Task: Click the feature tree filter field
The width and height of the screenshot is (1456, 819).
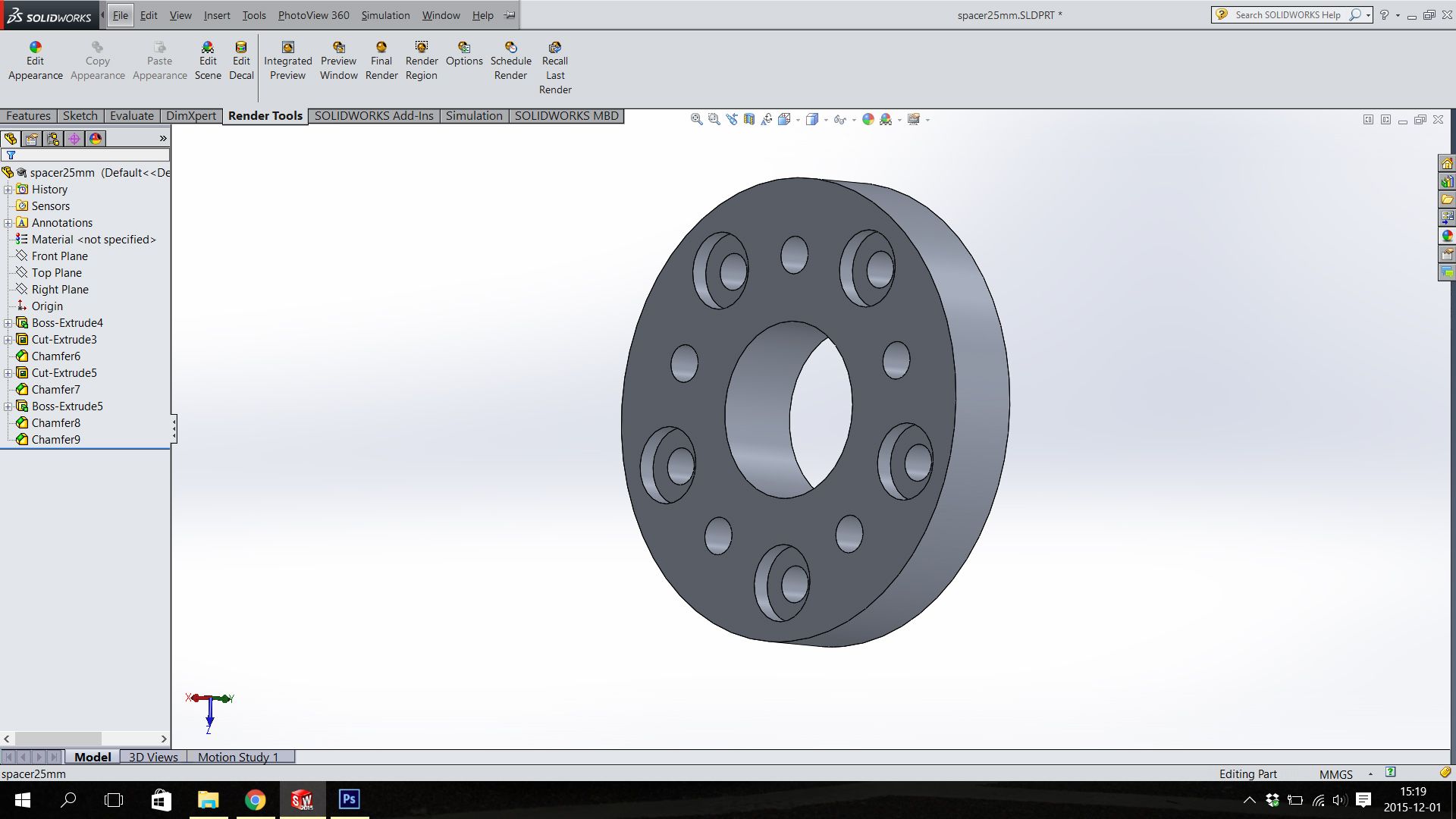Action: pos(91,155)
